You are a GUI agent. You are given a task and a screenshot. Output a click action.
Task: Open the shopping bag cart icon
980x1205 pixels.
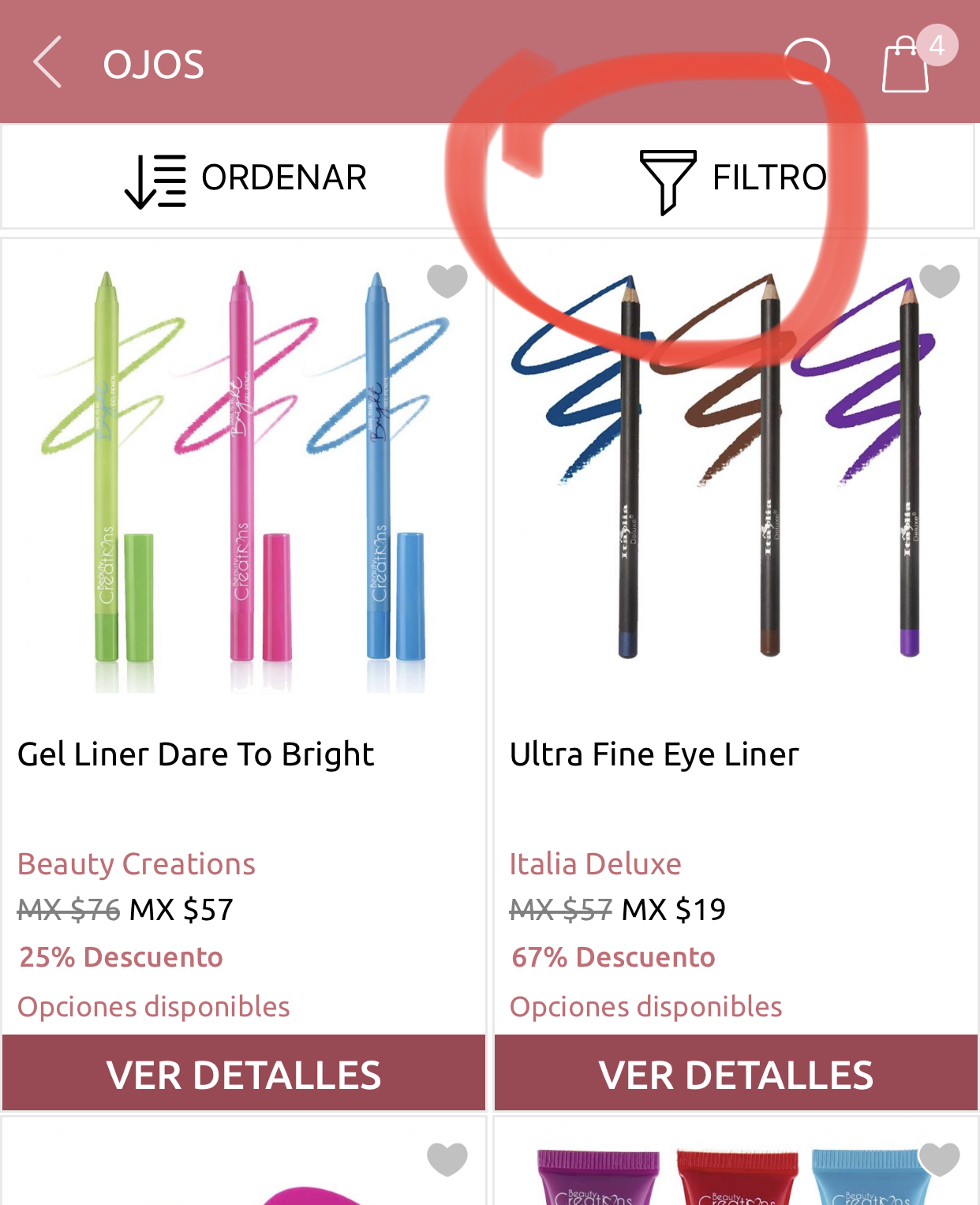tap(905, 65)
